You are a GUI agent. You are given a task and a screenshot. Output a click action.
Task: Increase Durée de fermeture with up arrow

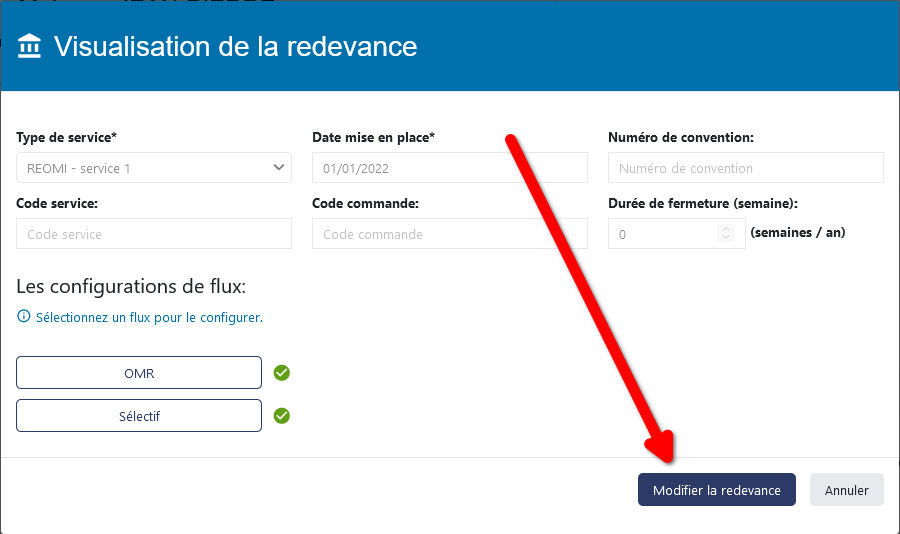click(726, 229)
